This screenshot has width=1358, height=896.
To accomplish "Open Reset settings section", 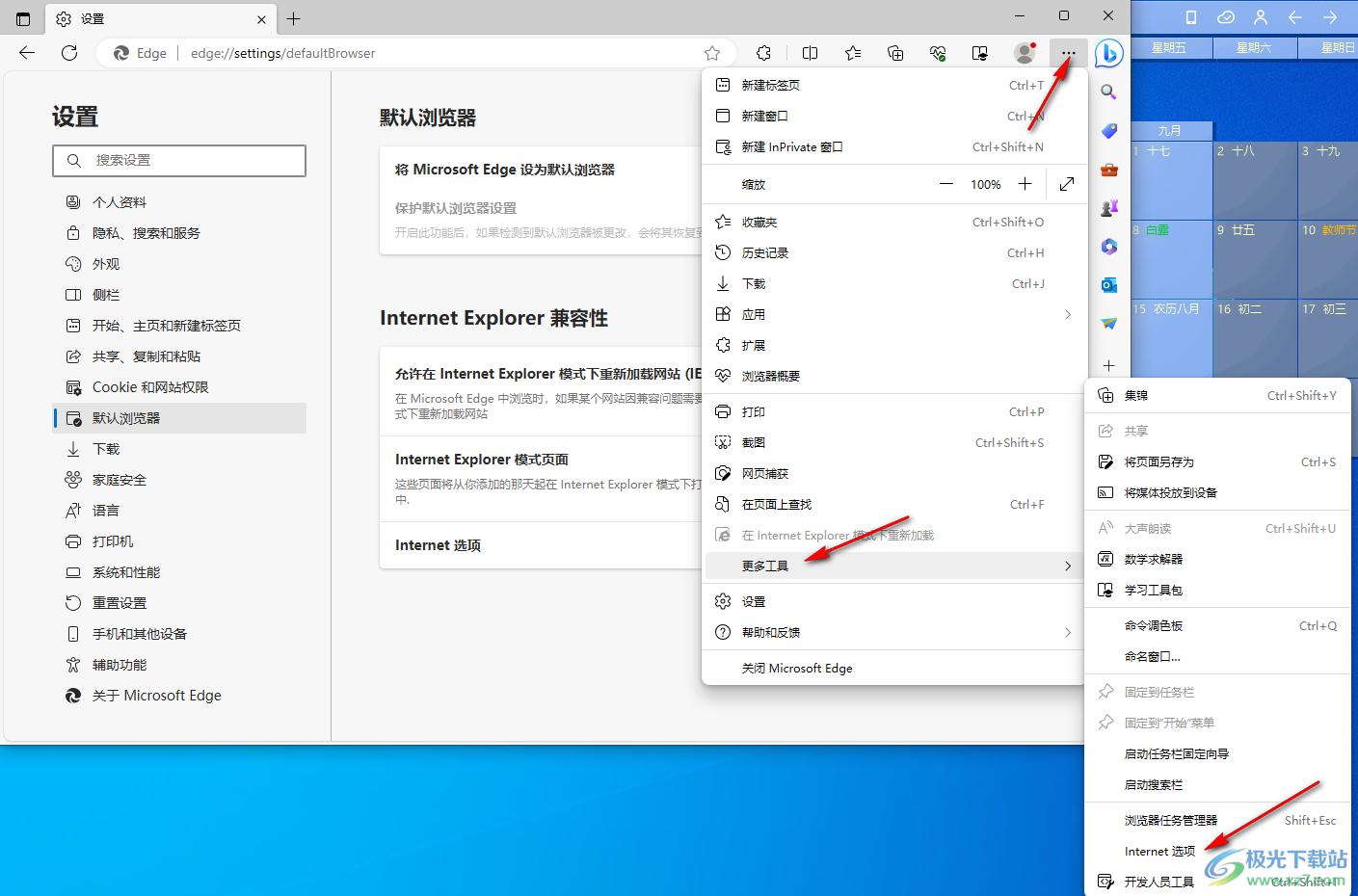I will (x=179, y=603).
